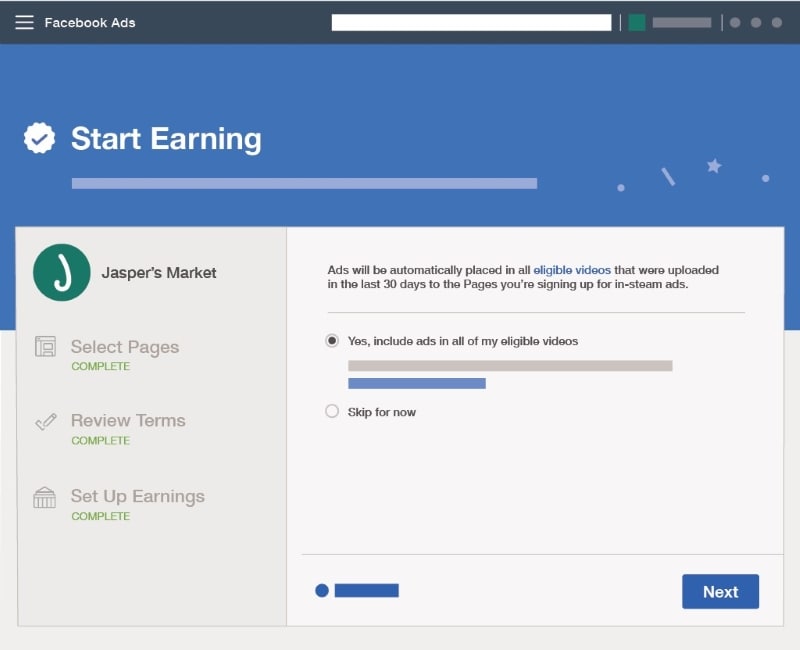The width and height of the screenshot is (800, 650).
Task: Click the progress bar under Start Earning
Action: (x=304, y=183)
